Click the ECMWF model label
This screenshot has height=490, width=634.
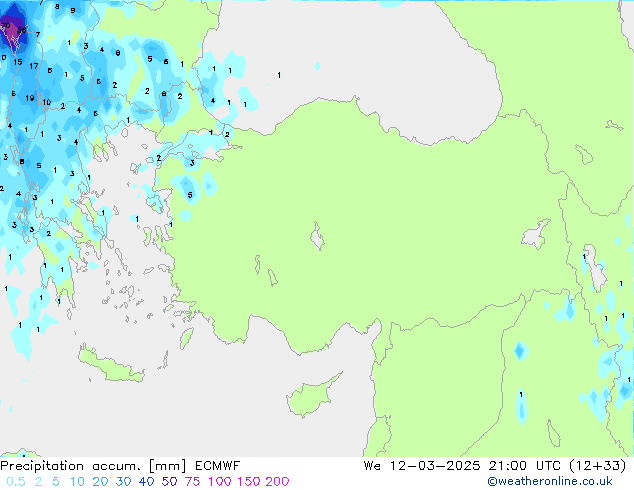pos(218,466)
